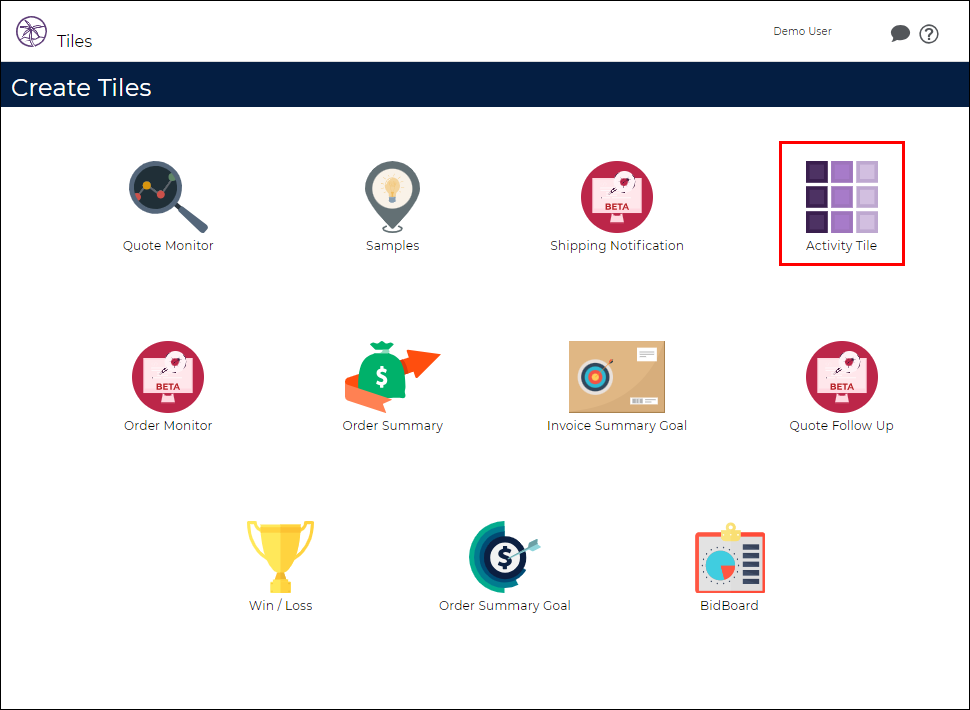Image resolution: width=970 pixels, height=710 pixels.
Task: Open the help question mark icon
Action: 929,33
